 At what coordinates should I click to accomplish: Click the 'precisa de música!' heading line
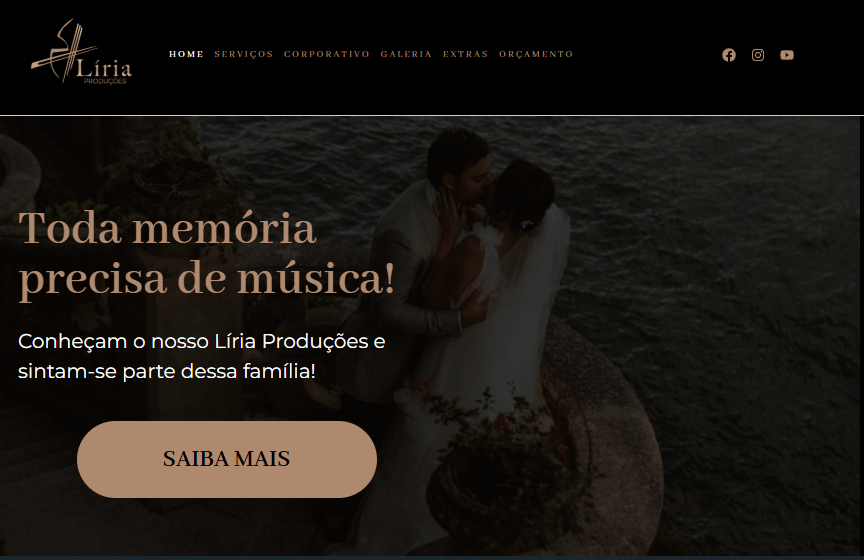207,278
